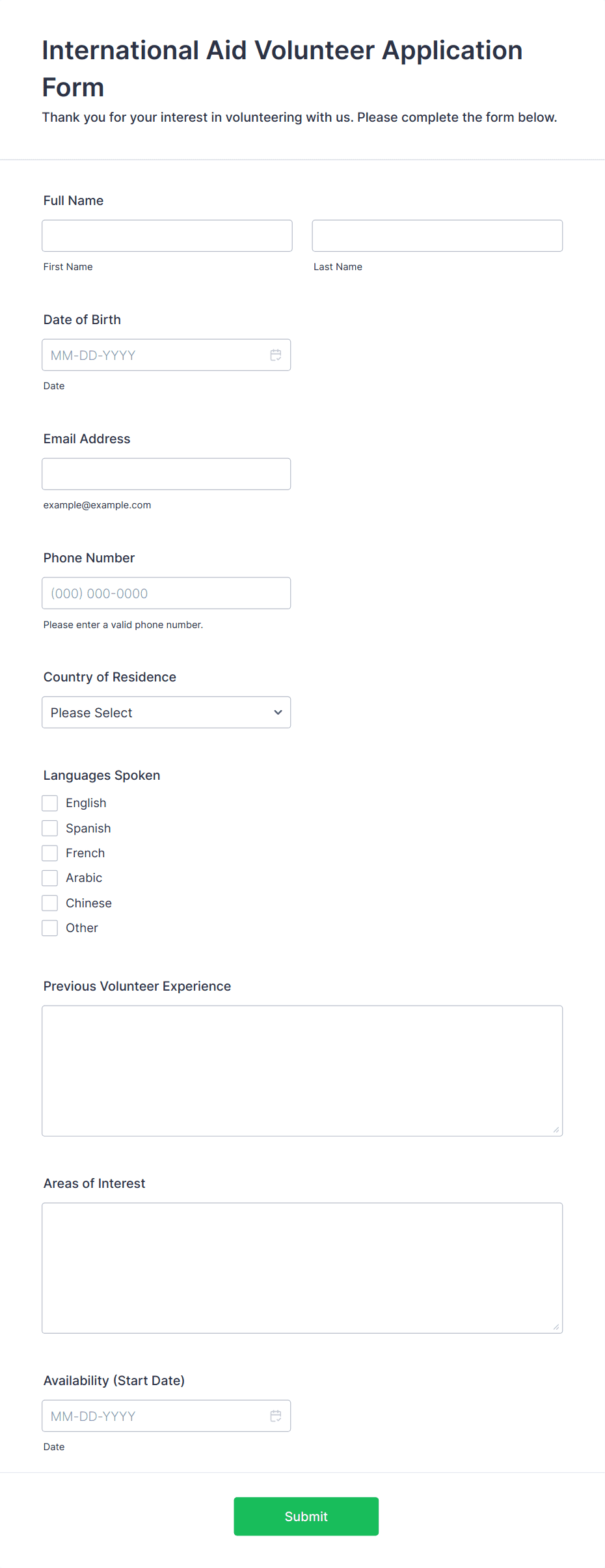The width and height of the screenshot is (605, 1568).
Task: Click the form title heading
Action: [281, 68]
